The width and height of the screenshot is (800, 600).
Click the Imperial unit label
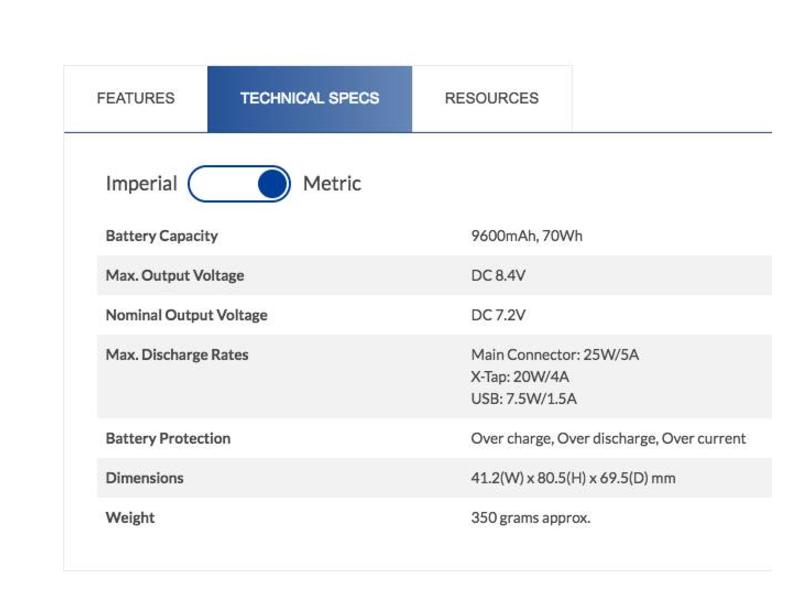pyautogui.click(x=141, y=184)
